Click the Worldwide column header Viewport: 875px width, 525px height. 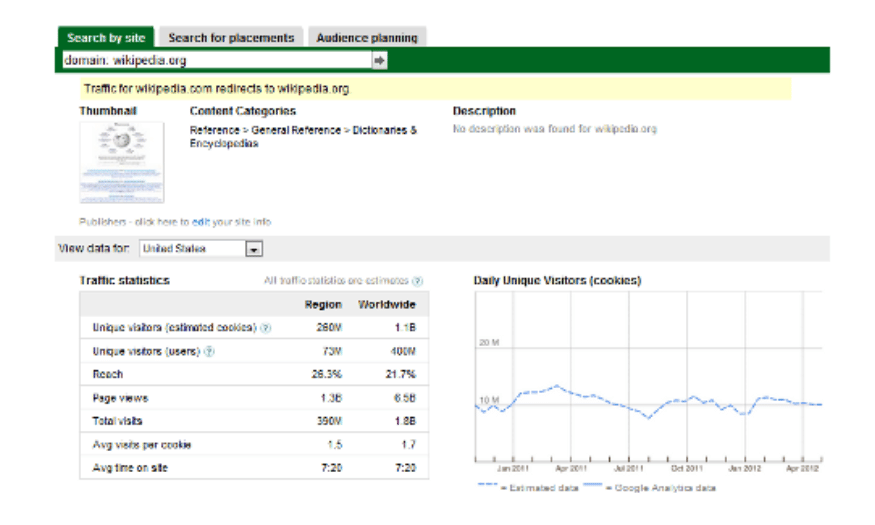coord(387,305)
